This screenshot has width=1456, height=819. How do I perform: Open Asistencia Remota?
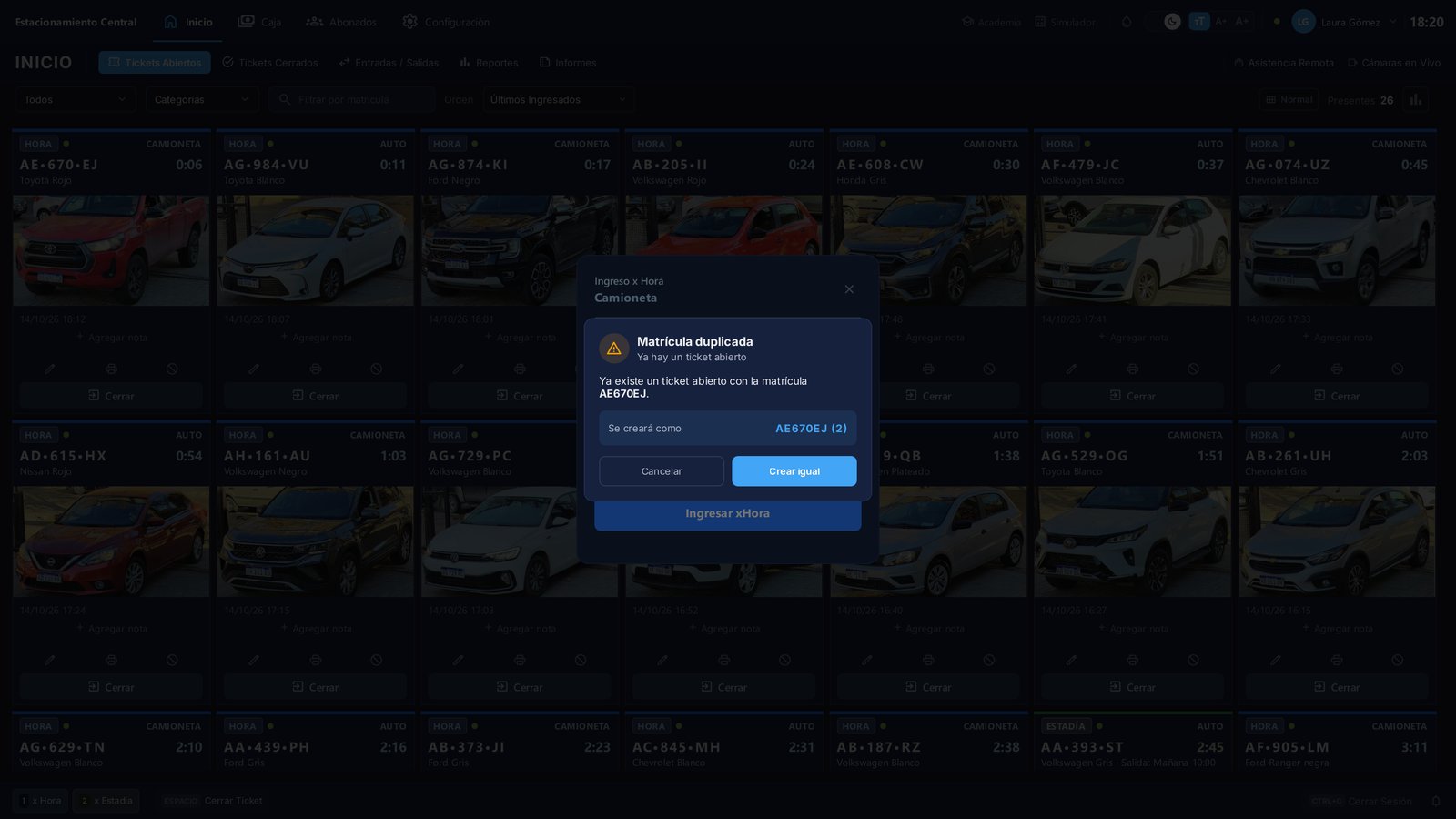pos(1284,63)
